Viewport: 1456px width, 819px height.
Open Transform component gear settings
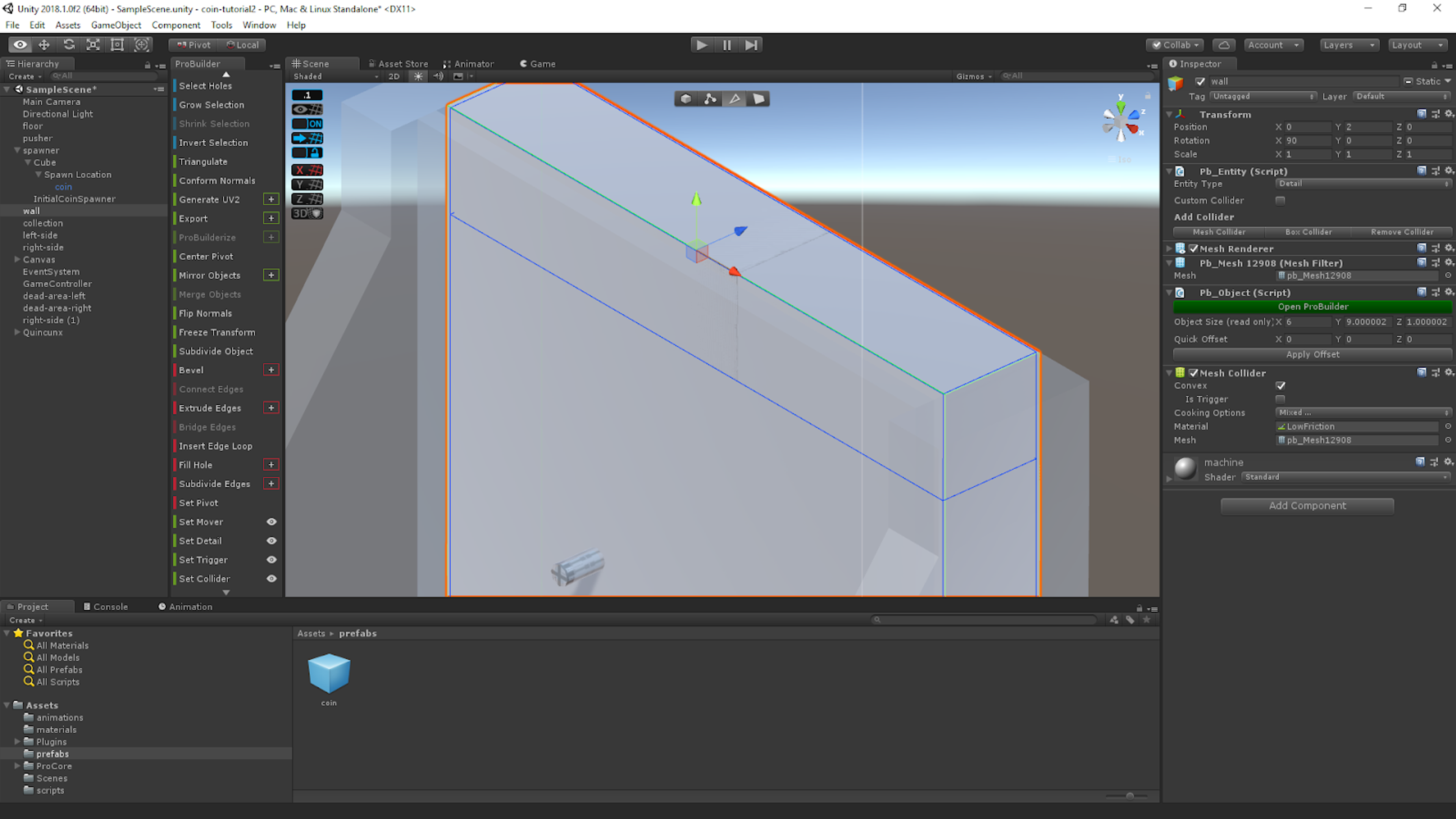[1449, 114]
